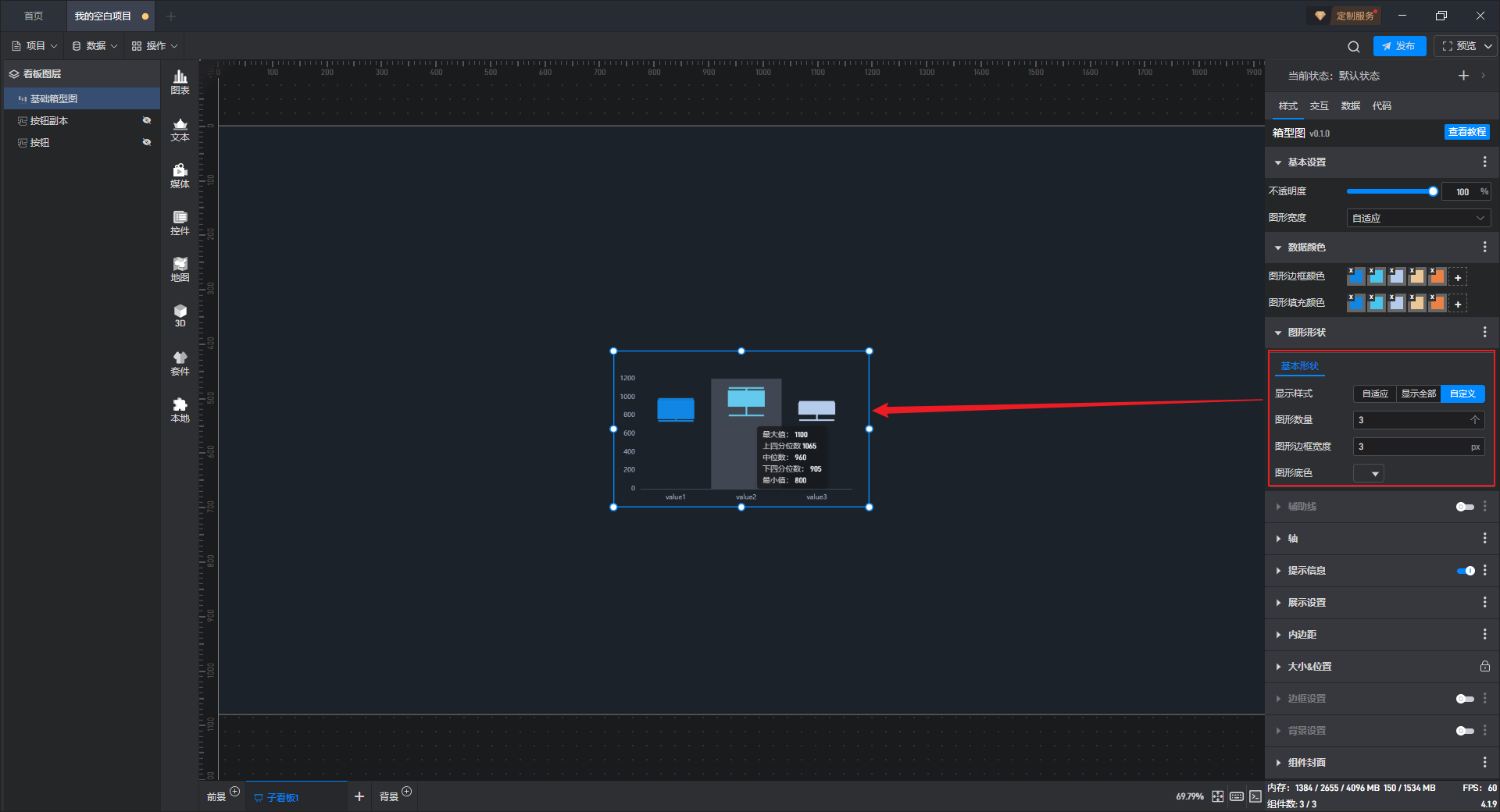Open 组件封面 more options menu
The height and width of the screenshot is (812, 1500).
[1484, 762]
